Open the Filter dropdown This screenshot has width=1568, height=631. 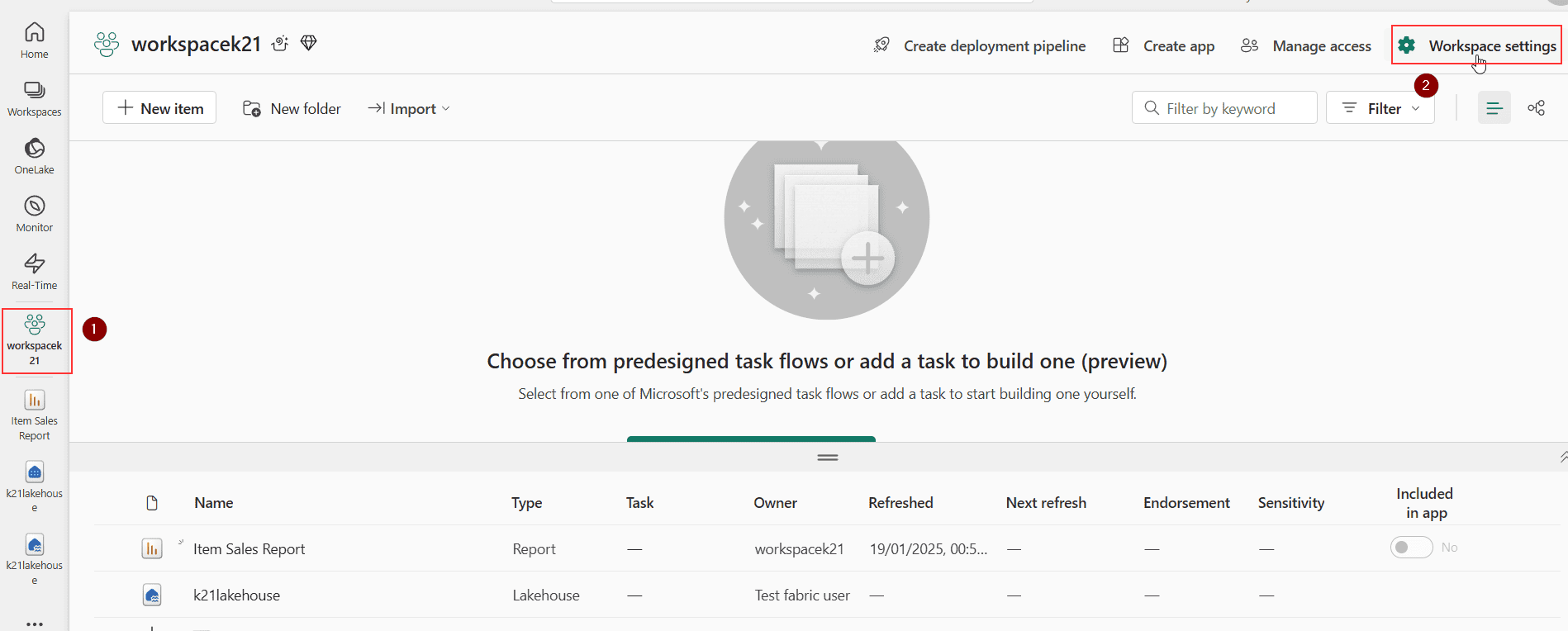pos(1380,108)
